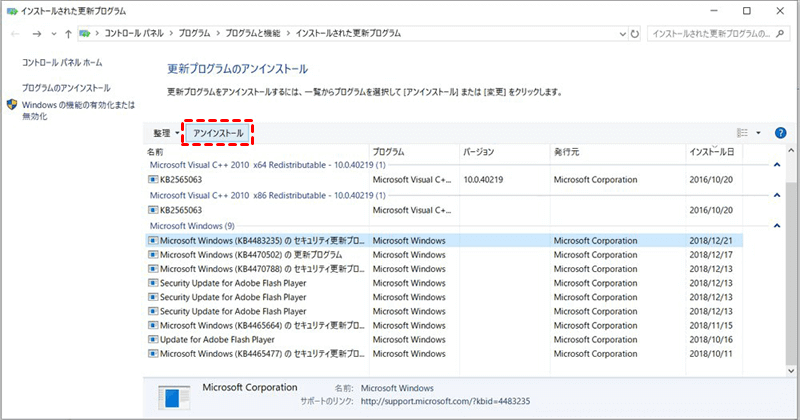Click the Forward navigation arrow
The height and width of the screenshot is (420, 800).
click(x=36, y=34)
